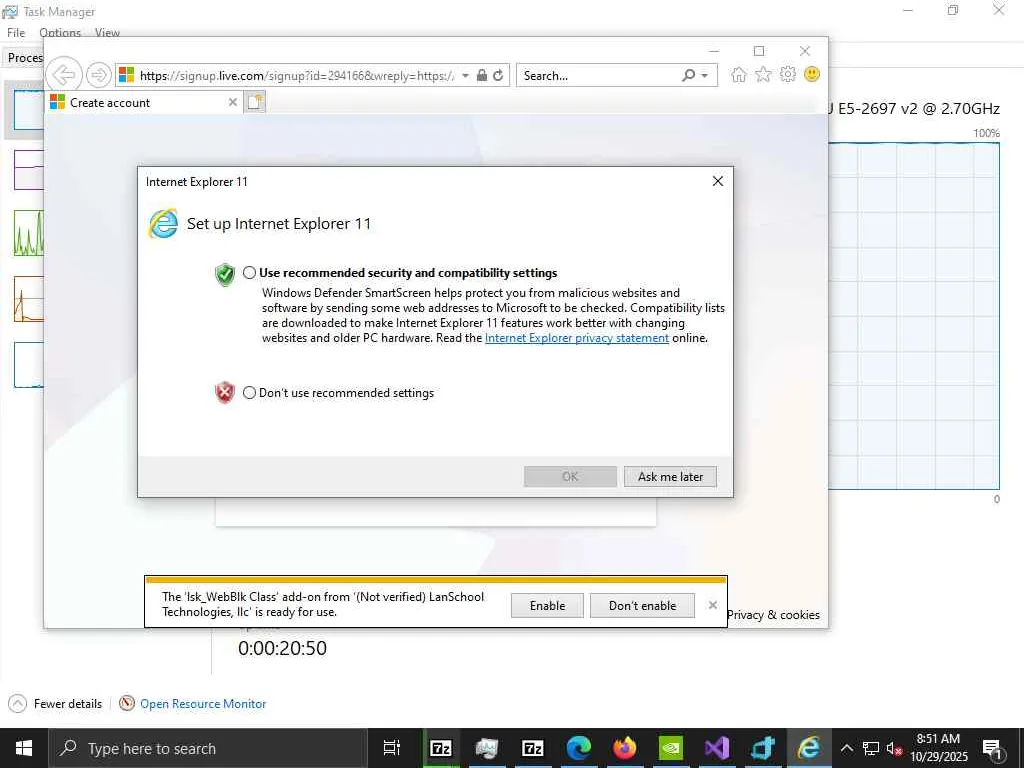Select Don't use recommended settings option
The height and width of the screenshot is (768, 1024).
[249, 392]
